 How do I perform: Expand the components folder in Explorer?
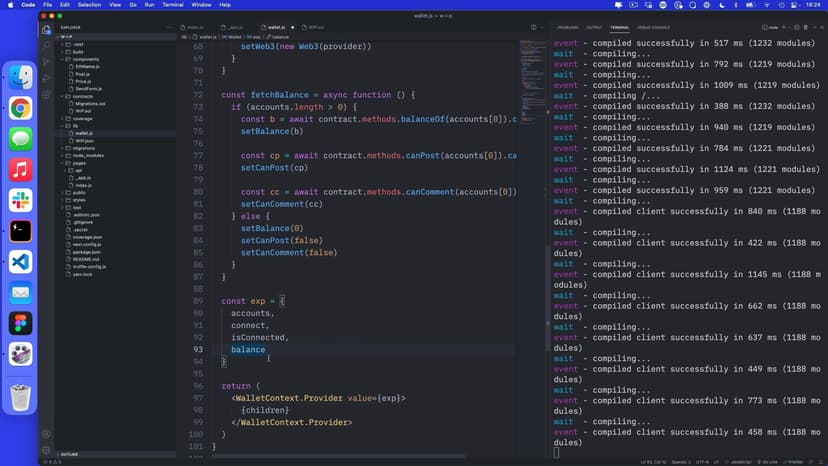click(x=85, y=59)
